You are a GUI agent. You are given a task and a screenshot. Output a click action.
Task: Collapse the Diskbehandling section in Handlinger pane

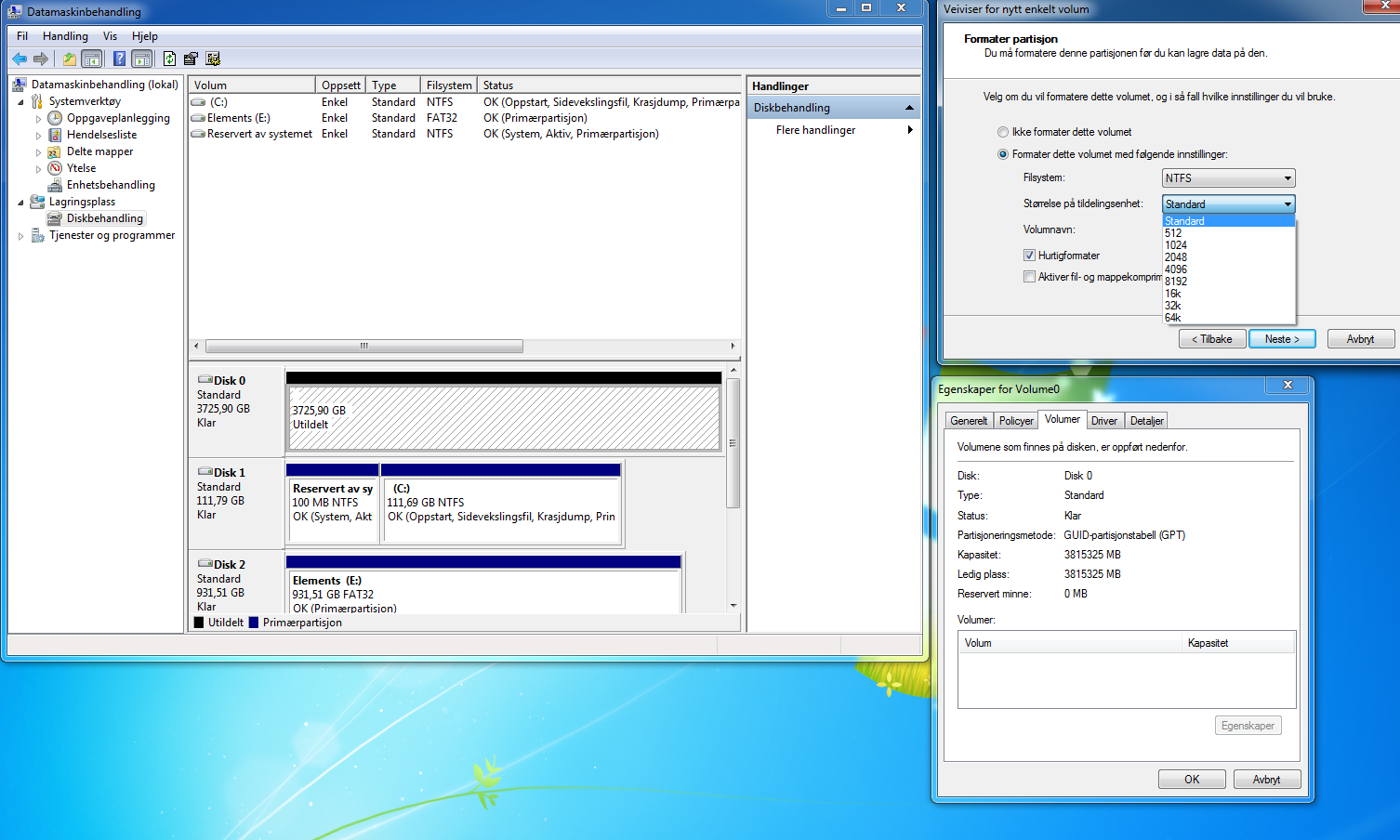[x=909, y=108]
